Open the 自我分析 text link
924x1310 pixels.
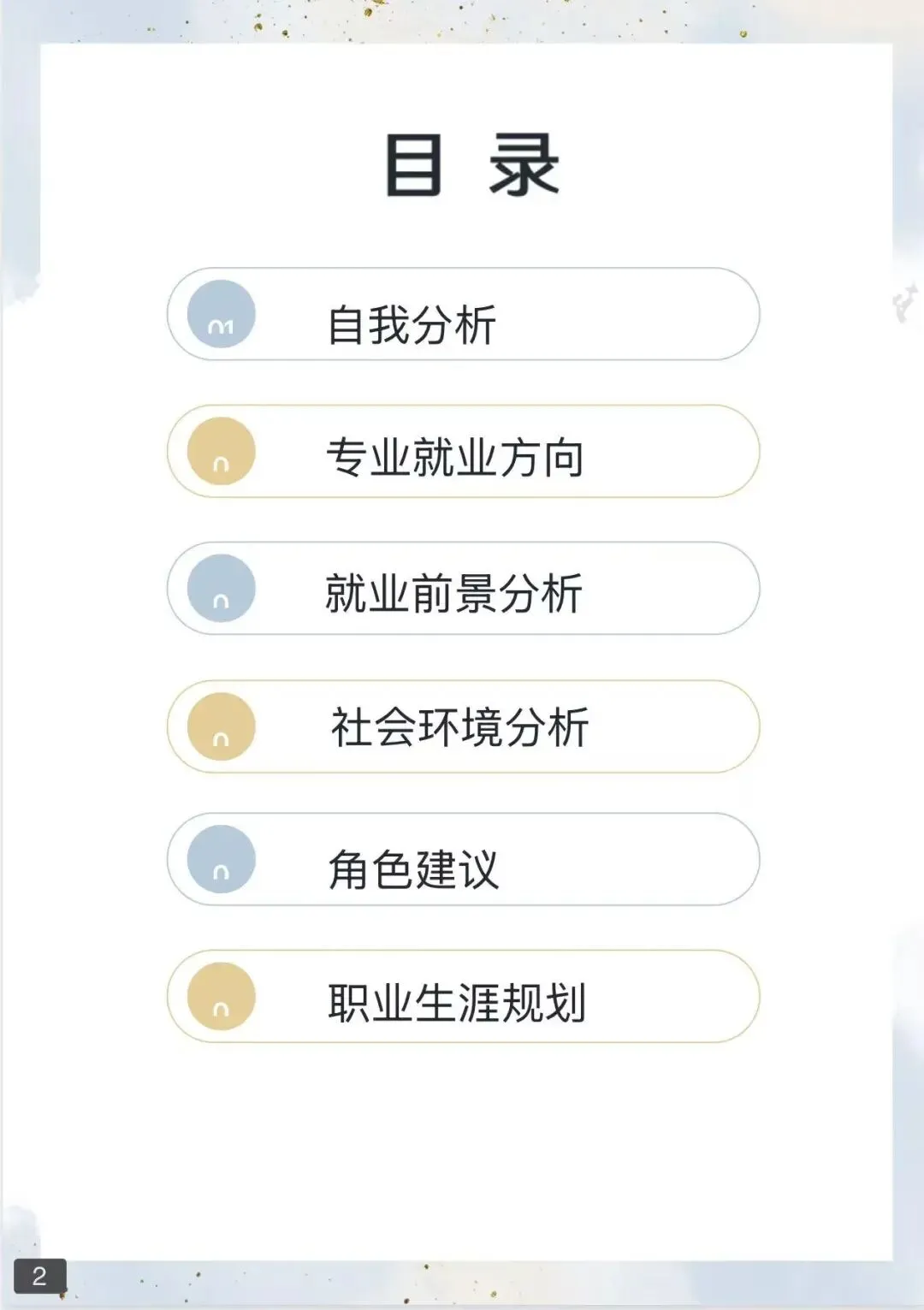(412, 325)
